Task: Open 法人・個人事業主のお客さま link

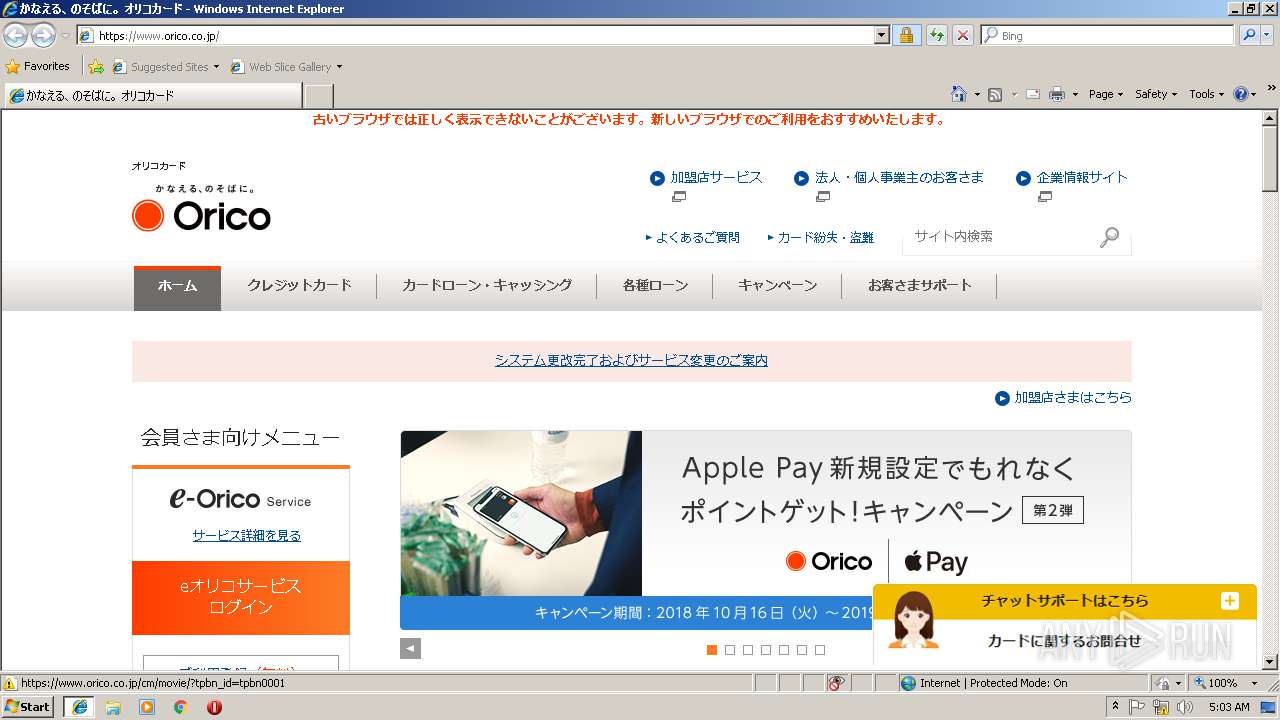Action: (x=899, y=177)
